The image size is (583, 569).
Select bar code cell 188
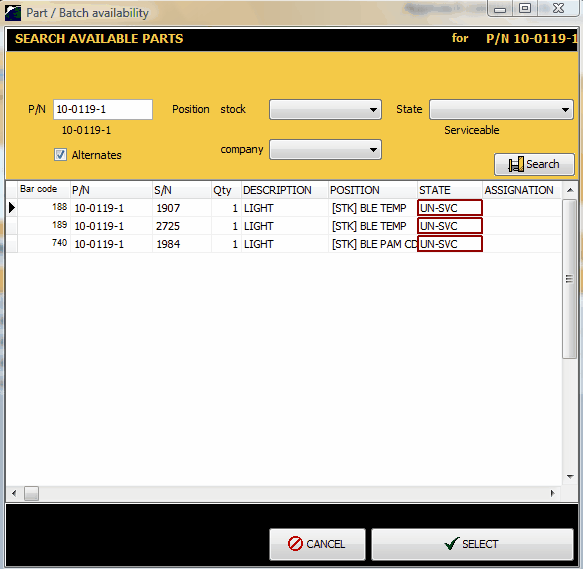tap(44, 208)
